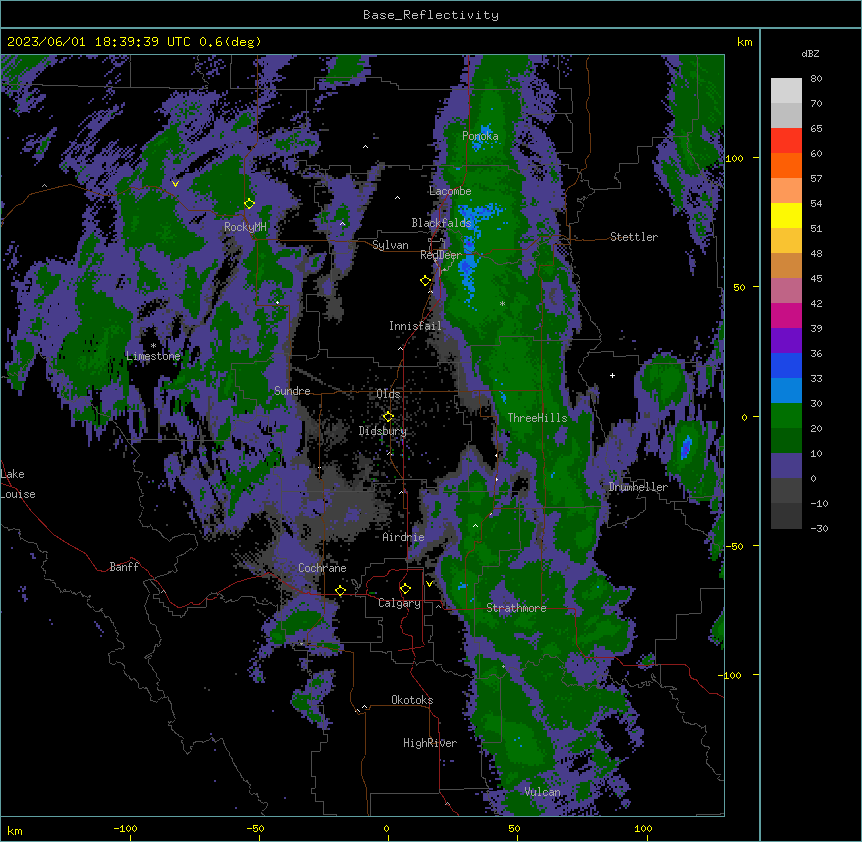
Task: Click the Sylvan label
Action: click(390, 245)
